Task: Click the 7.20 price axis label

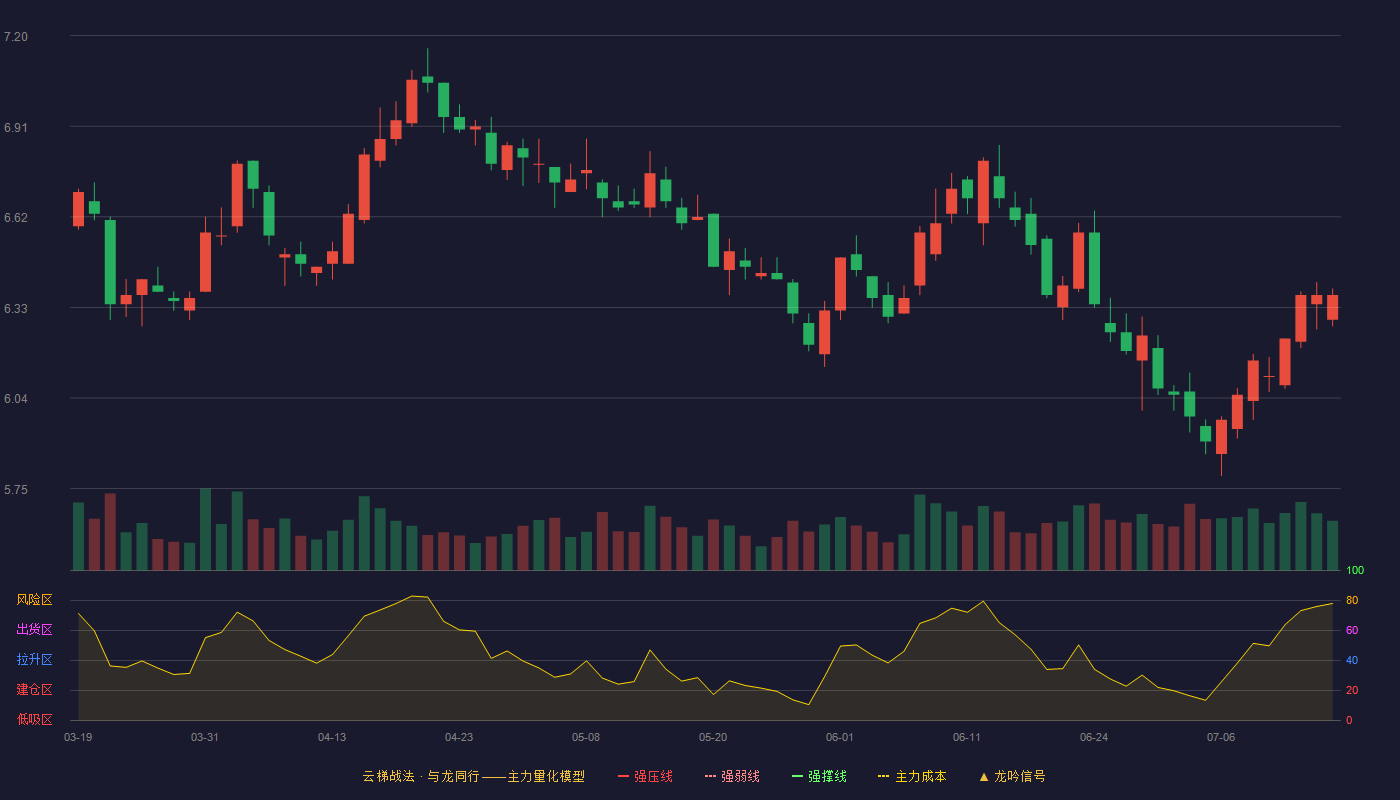Action: pyautogui.click(x=16, y=37)
